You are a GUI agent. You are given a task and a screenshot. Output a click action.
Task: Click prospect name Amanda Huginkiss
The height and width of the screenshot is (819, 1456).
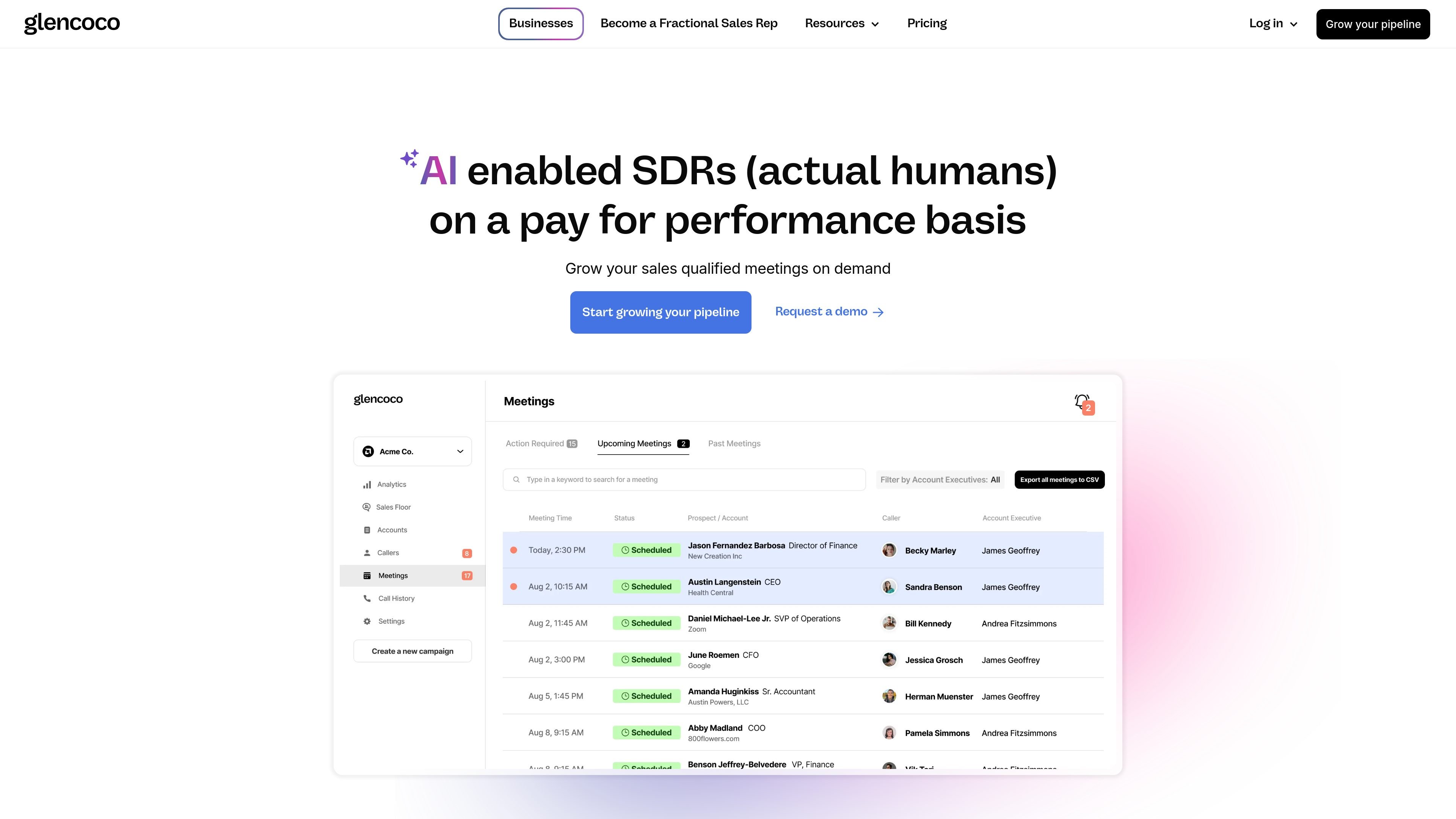pos(723,691)
